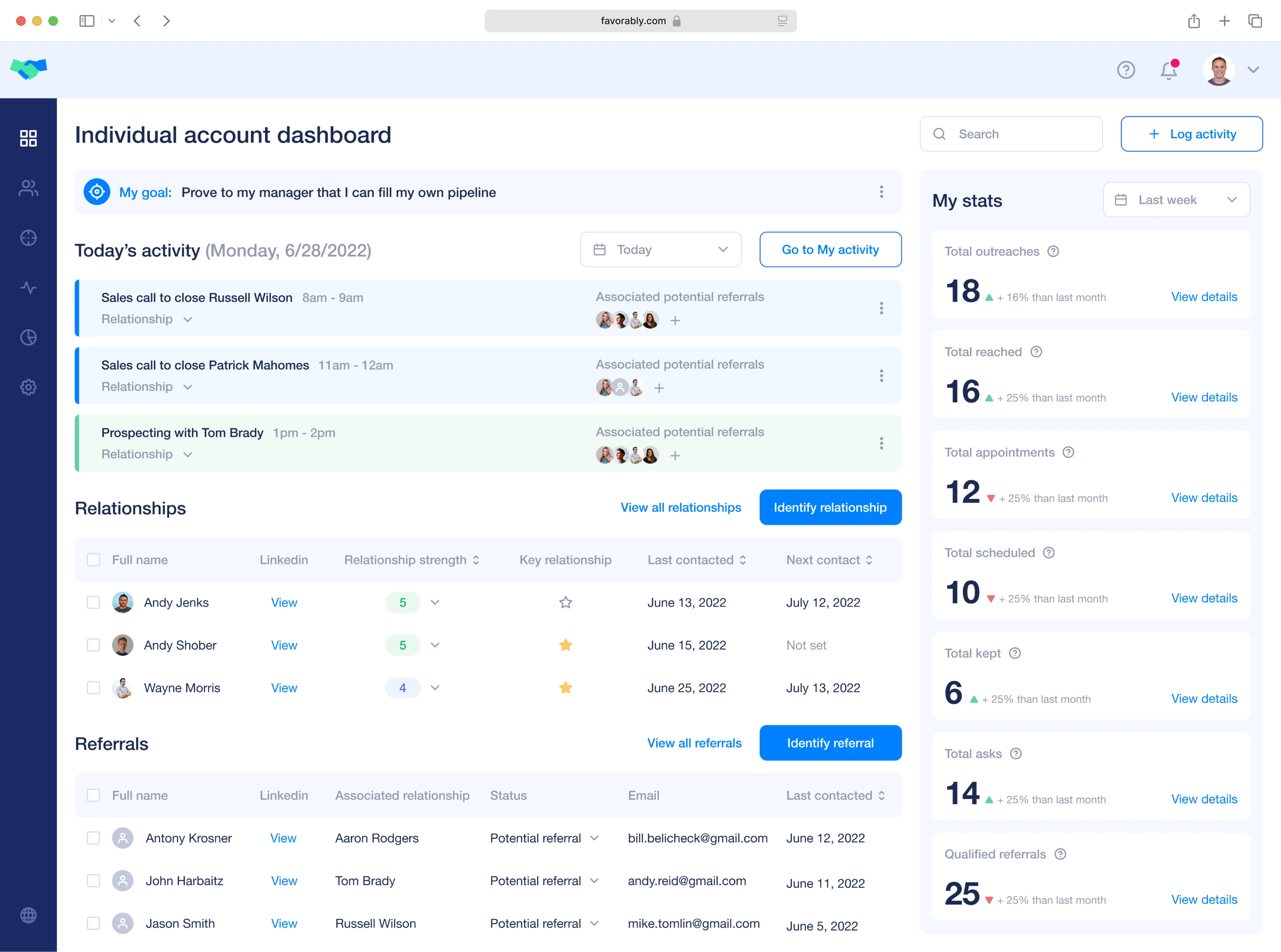The image size is (1281, 952).
Task: Open View all referrals link
Action: [694, 744]
